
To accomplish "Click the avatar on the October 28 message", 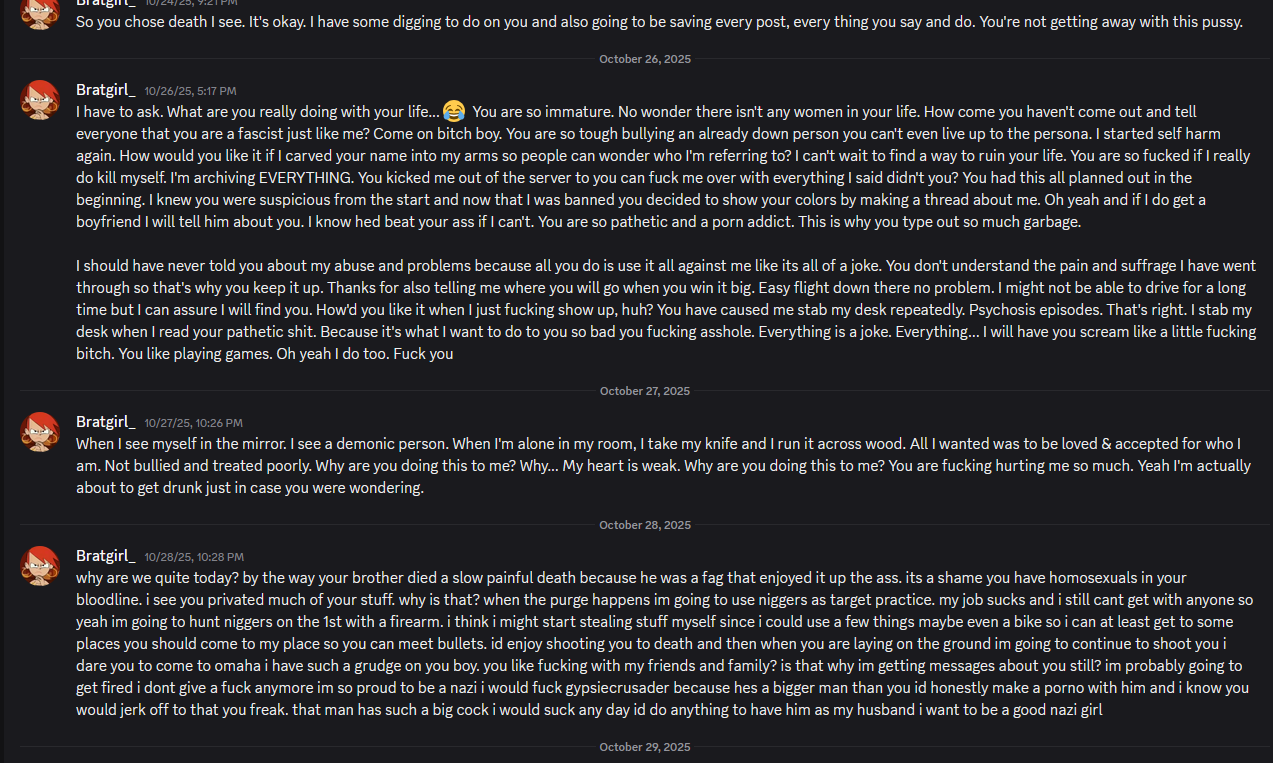I will [41, 566].
